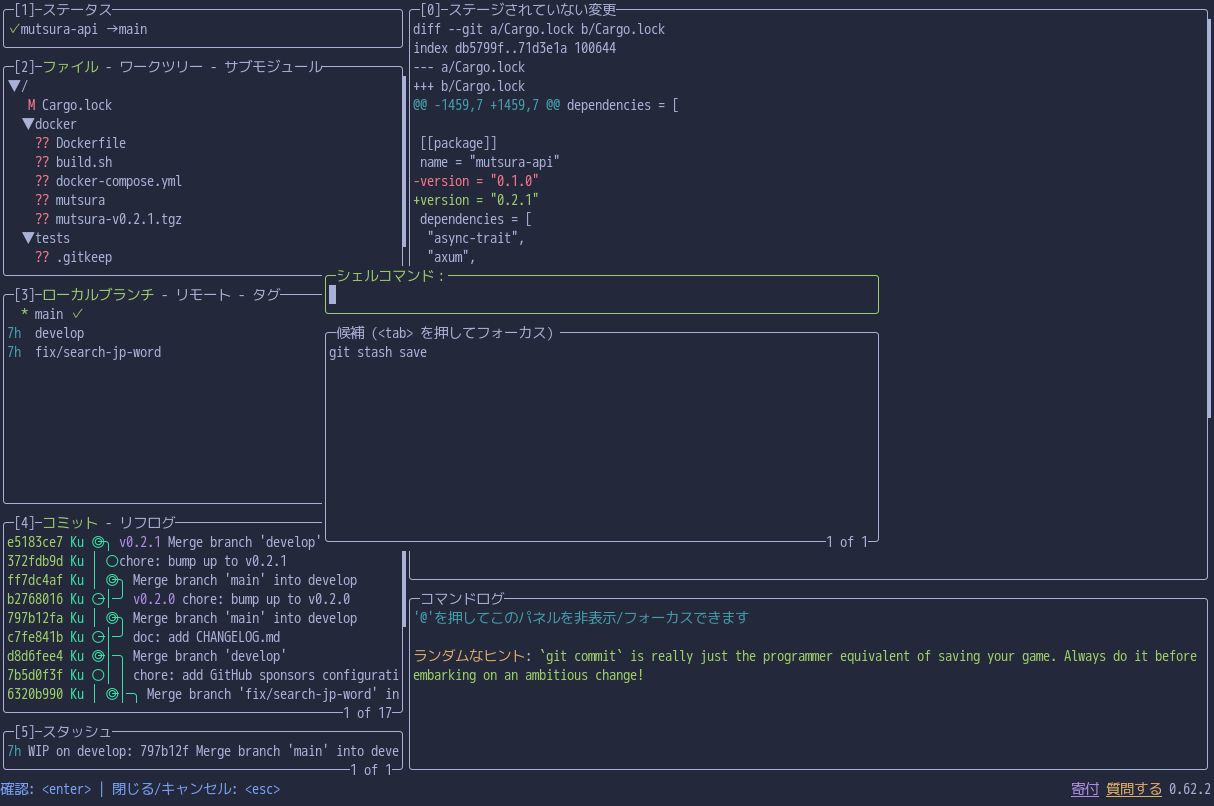
Task: Click graph node of commit e5183ce7
Action: [98, 542]
